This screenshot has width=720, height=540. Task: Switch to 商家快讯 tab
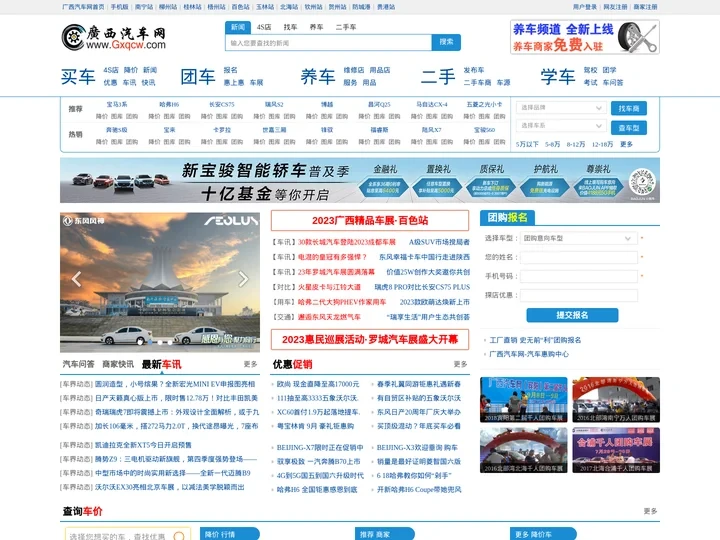(x=118, y=364)
